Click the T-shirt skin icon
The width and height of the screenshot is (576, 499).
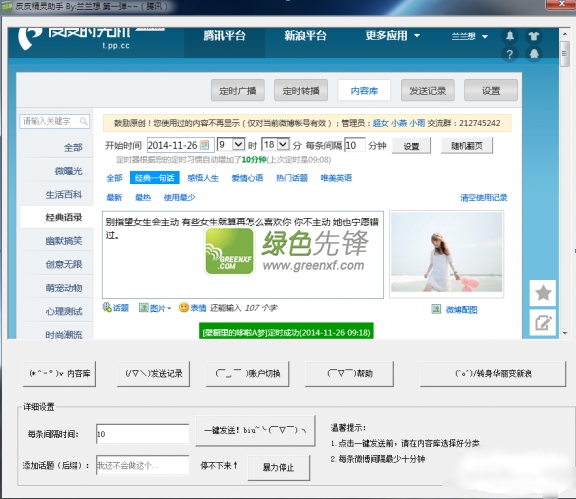(534, 36)
